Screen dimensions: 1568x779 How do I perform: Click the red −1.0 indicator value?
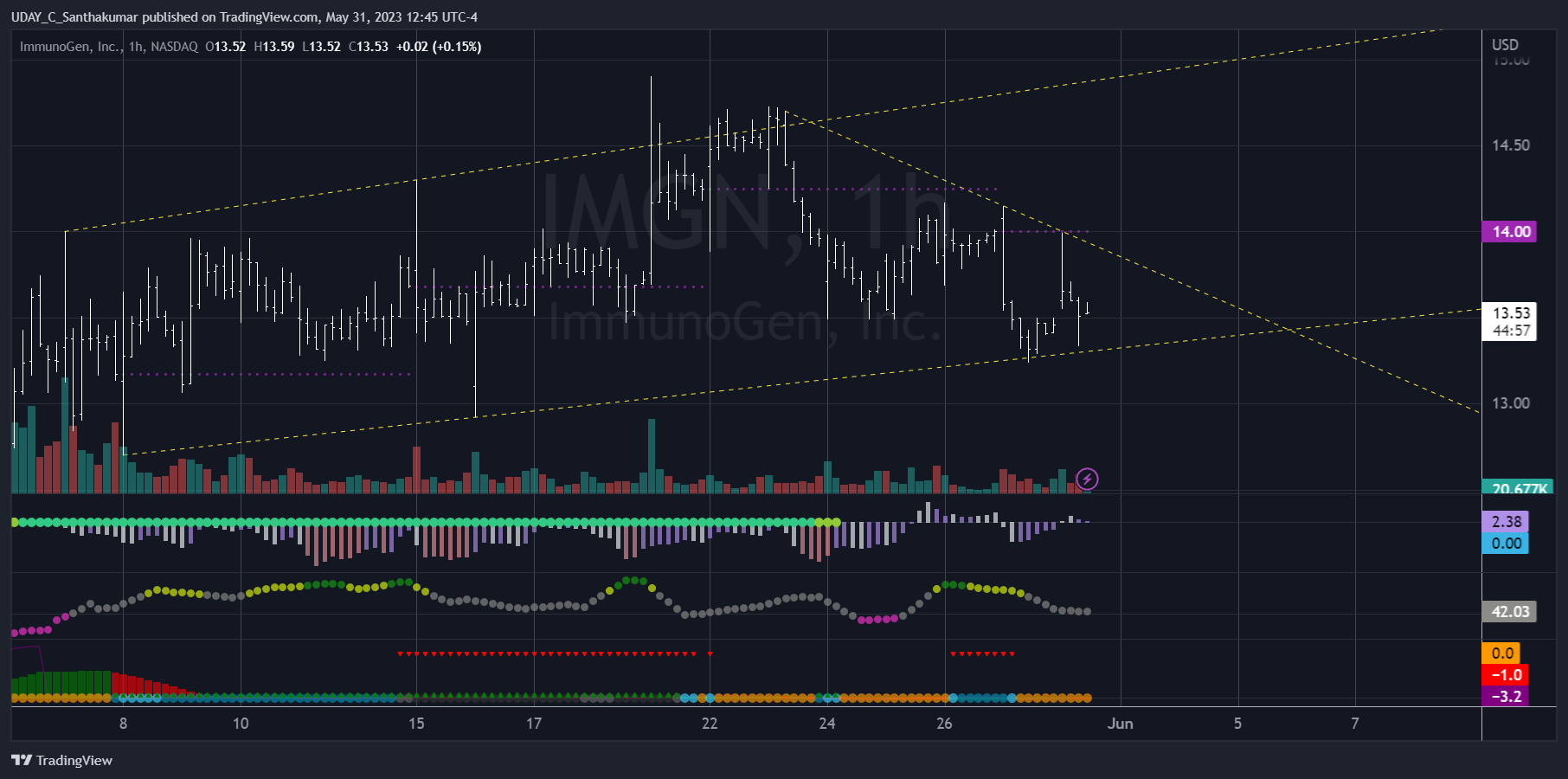point(1506,675)
